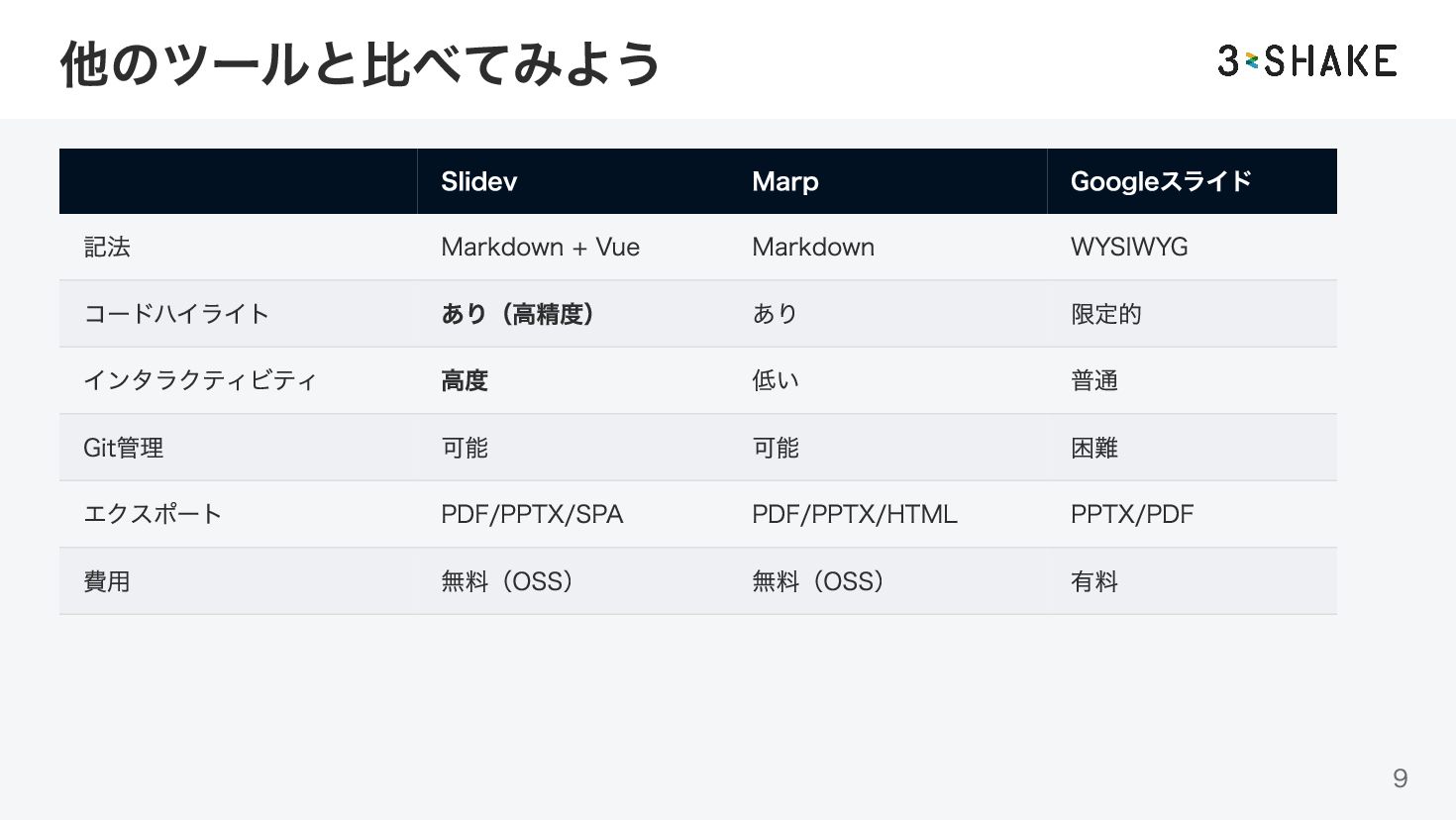Click the あり（高精度）cell

pyautogui.click(x=517, y=314)
